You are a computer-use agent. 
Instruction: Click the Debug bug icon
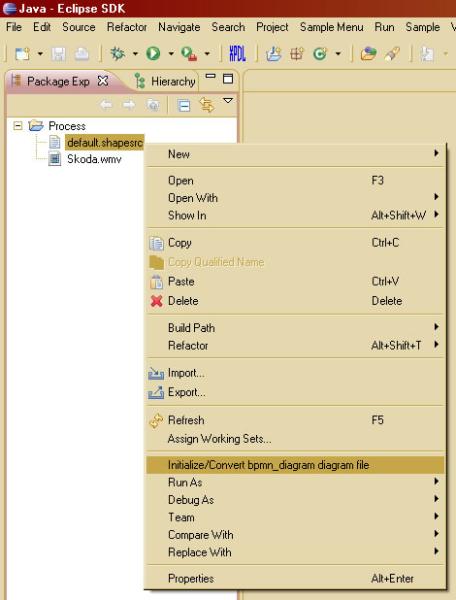(x=118, y=53)
